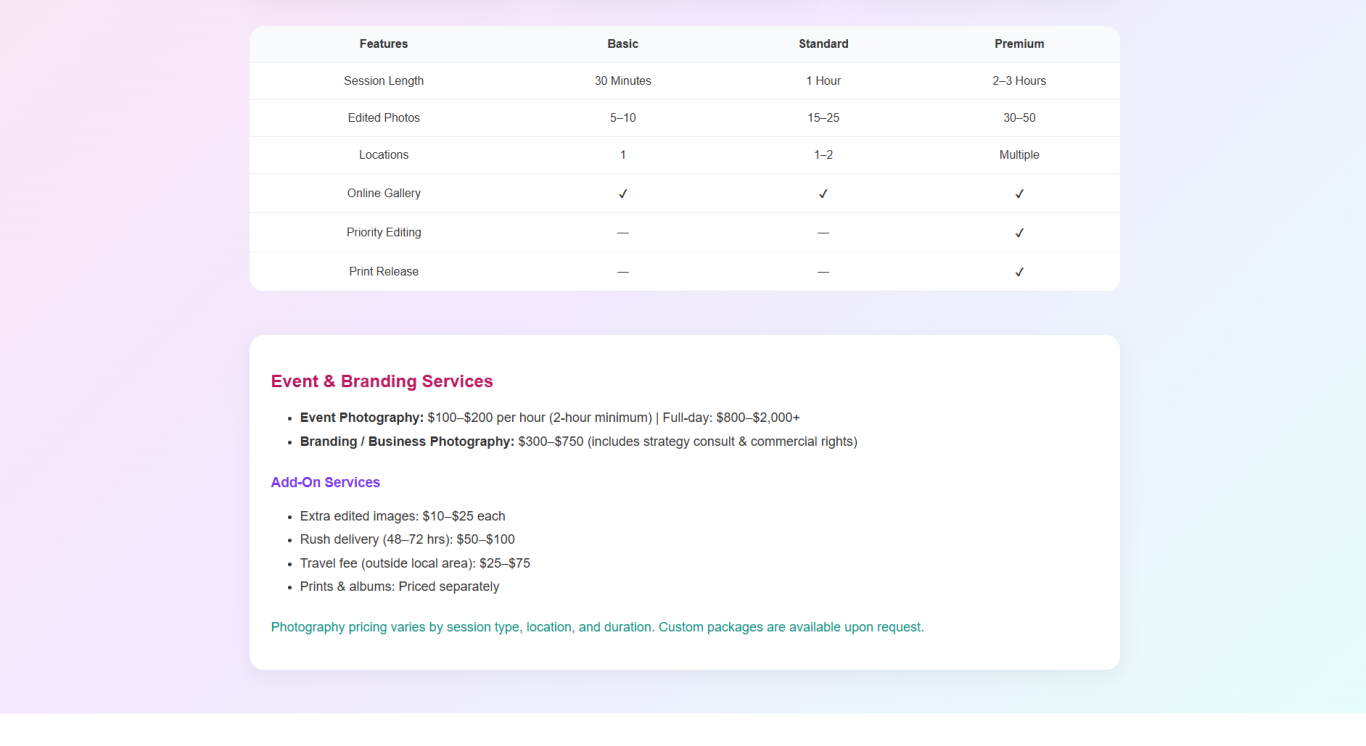This screenshot has height=746, width=1366.
Task: Click the Priority Editing dash under Standard
Action: (823, 233)
